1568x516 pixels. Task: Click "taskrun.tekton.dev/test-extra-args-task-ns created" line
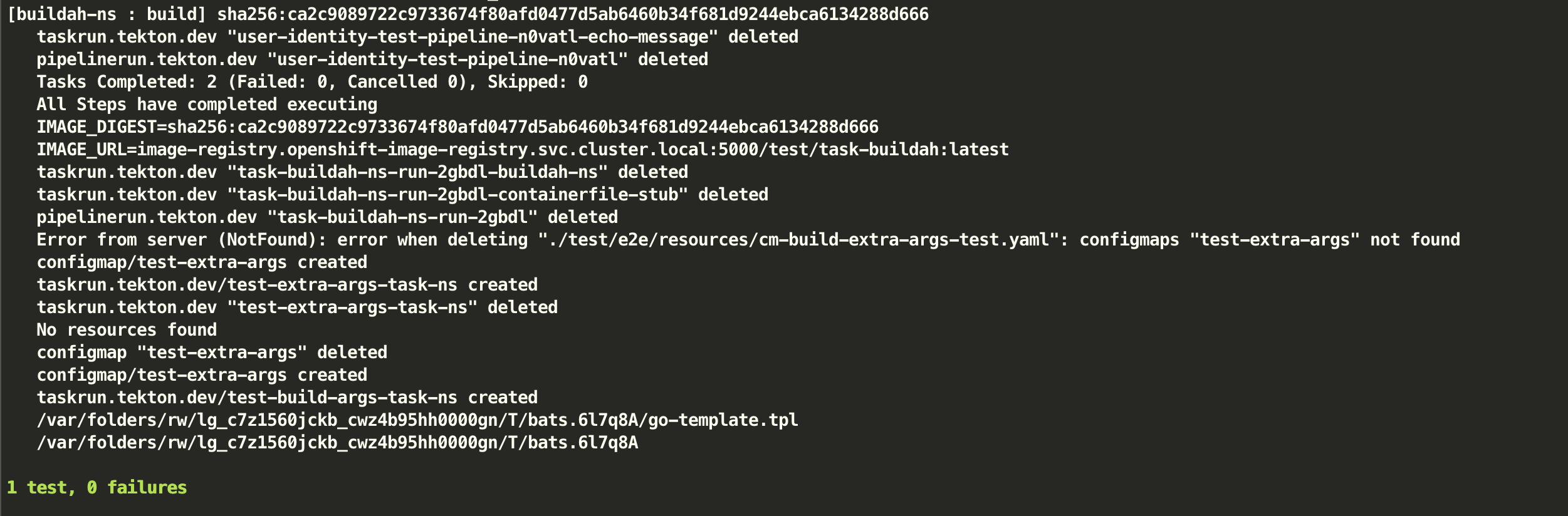[x=286, y=285]
